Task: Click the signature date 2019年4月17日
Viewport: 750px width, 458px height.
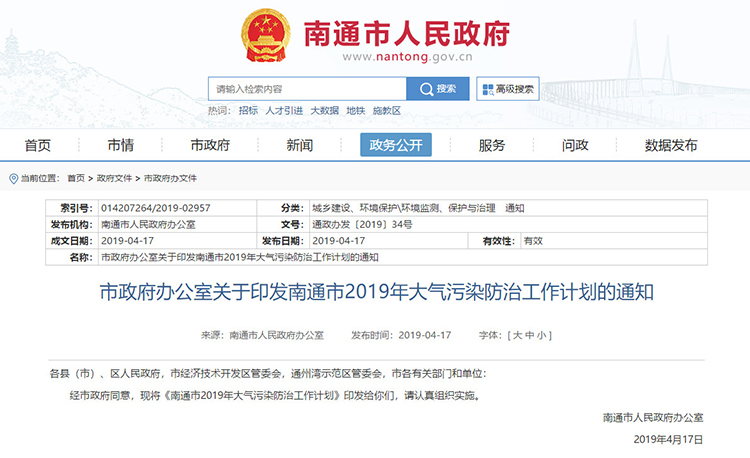Action: (668, 439)
